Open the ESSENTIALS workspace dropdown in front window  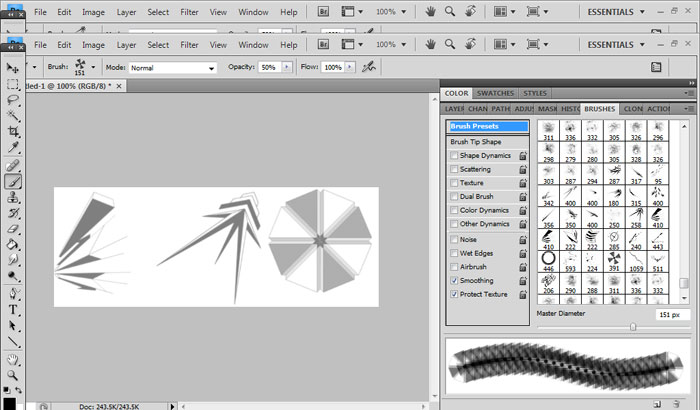[616, 45]
